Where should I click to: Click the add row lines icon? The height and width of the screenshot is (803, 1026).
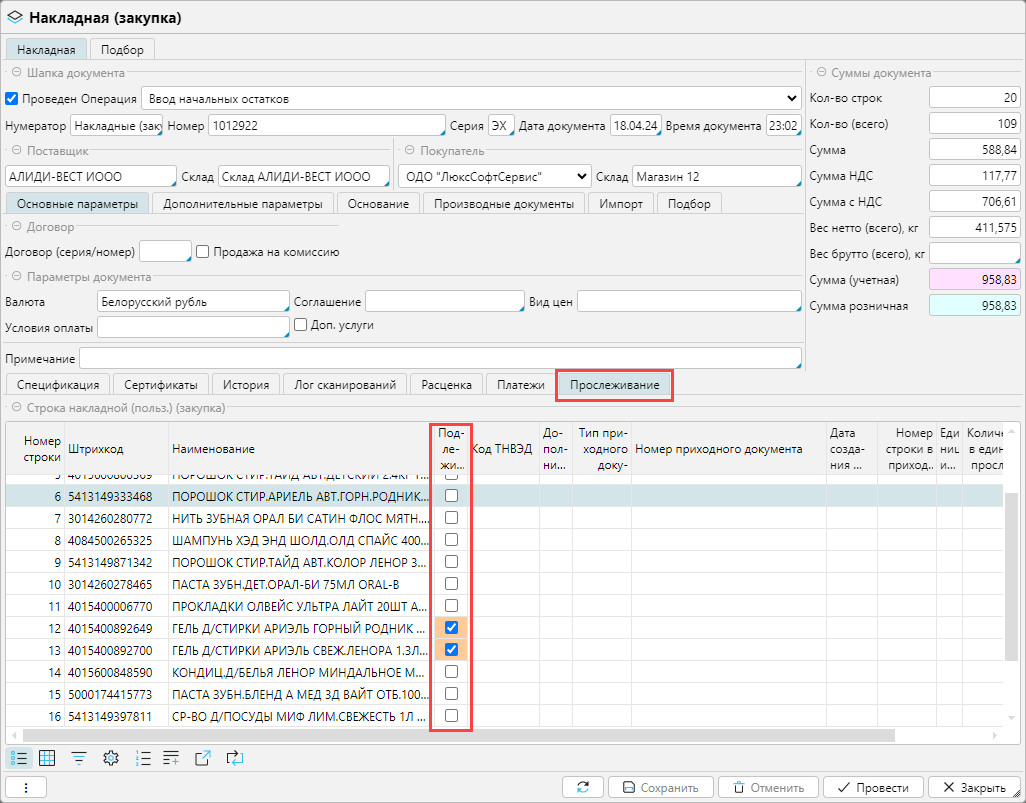click(171, 758)
